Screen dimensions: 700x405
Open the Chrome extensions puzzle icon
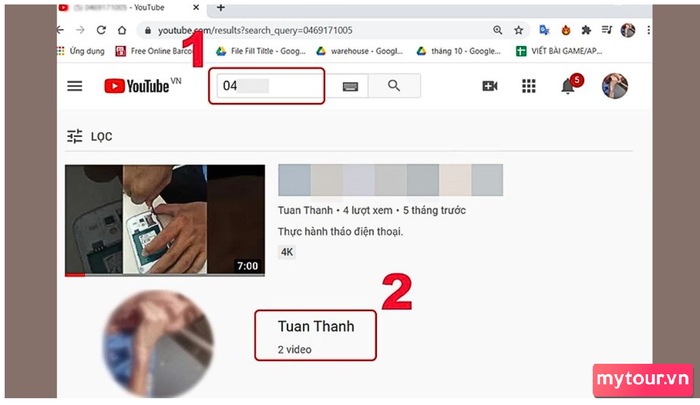(586, 30)
